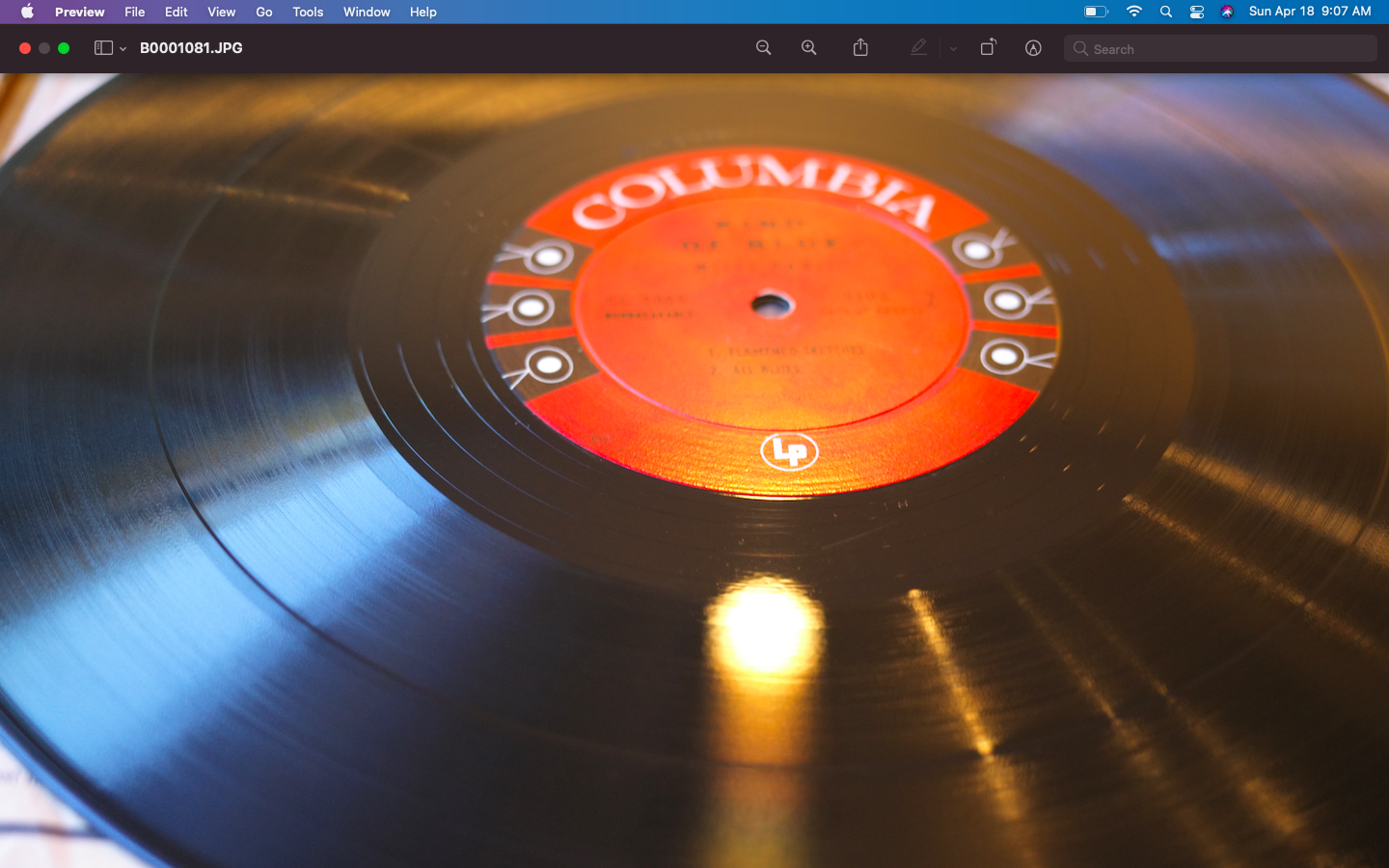This screenshot has height=868, width=1389.
Task: Click the B0001081.JPG window title
Action: click(191, 48)
